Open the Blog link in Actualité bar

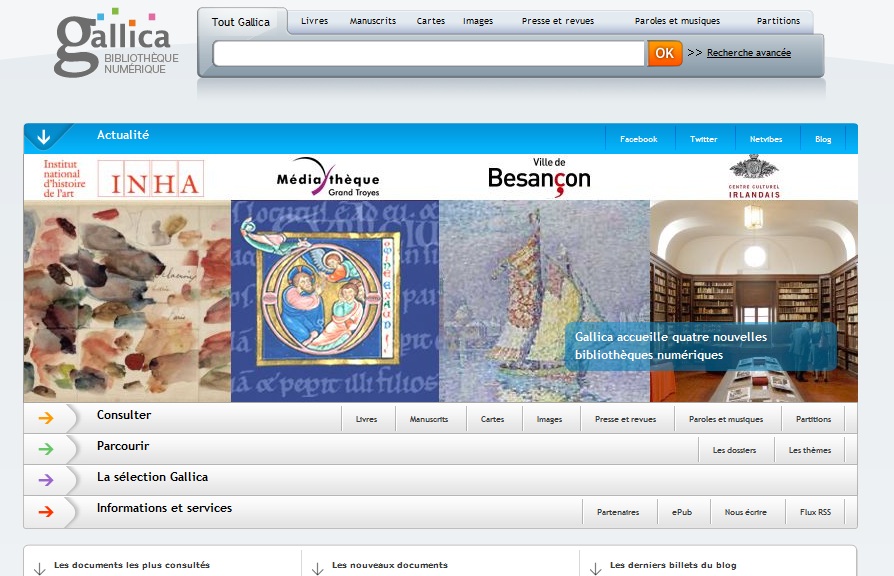tap(823, 139)
